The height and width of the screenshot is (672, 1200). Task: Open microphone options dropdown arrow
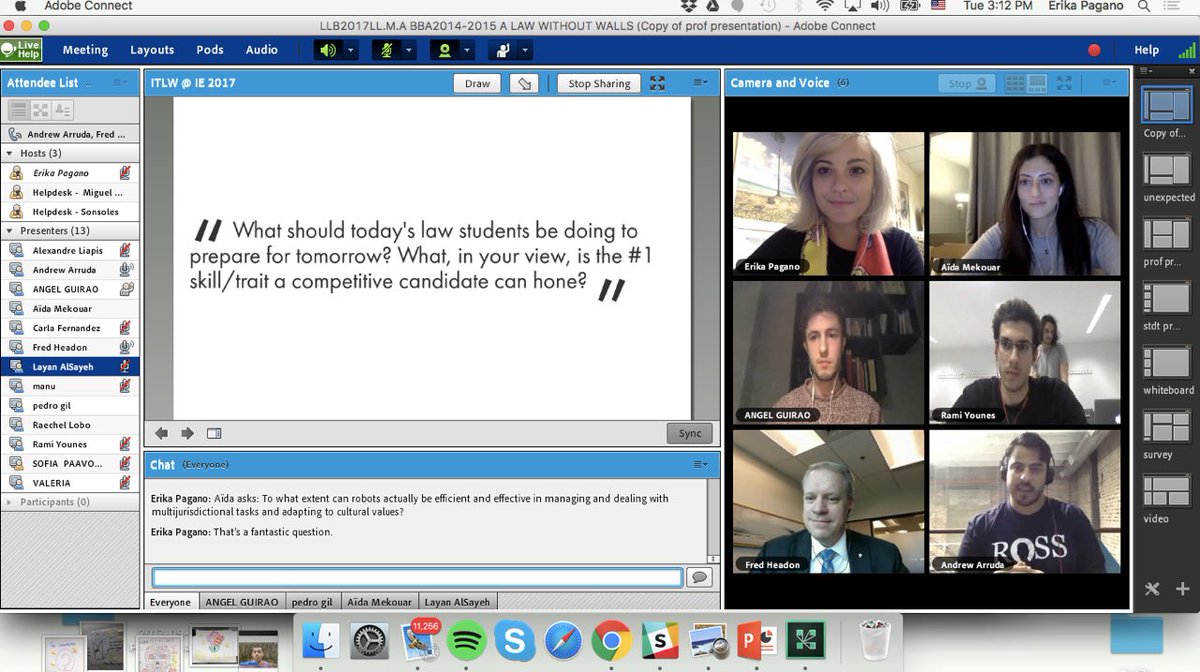[x=409, y=50]
